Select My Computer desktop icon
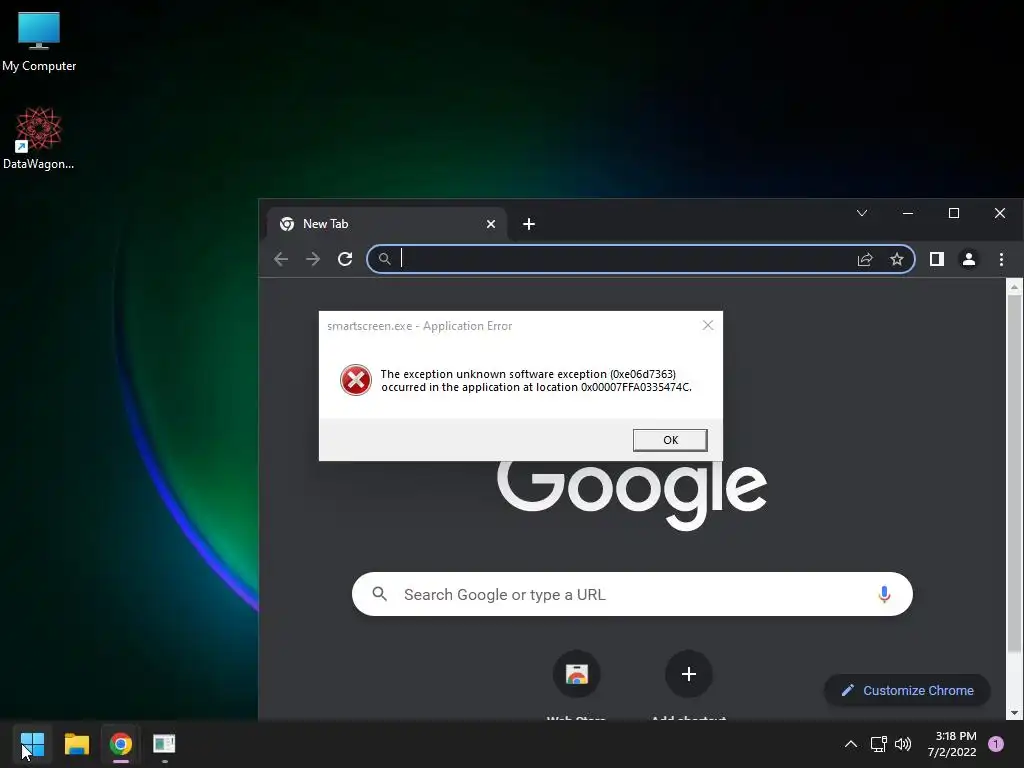Viewport: 1024px width, 768px height. click(x=39, y=41)
